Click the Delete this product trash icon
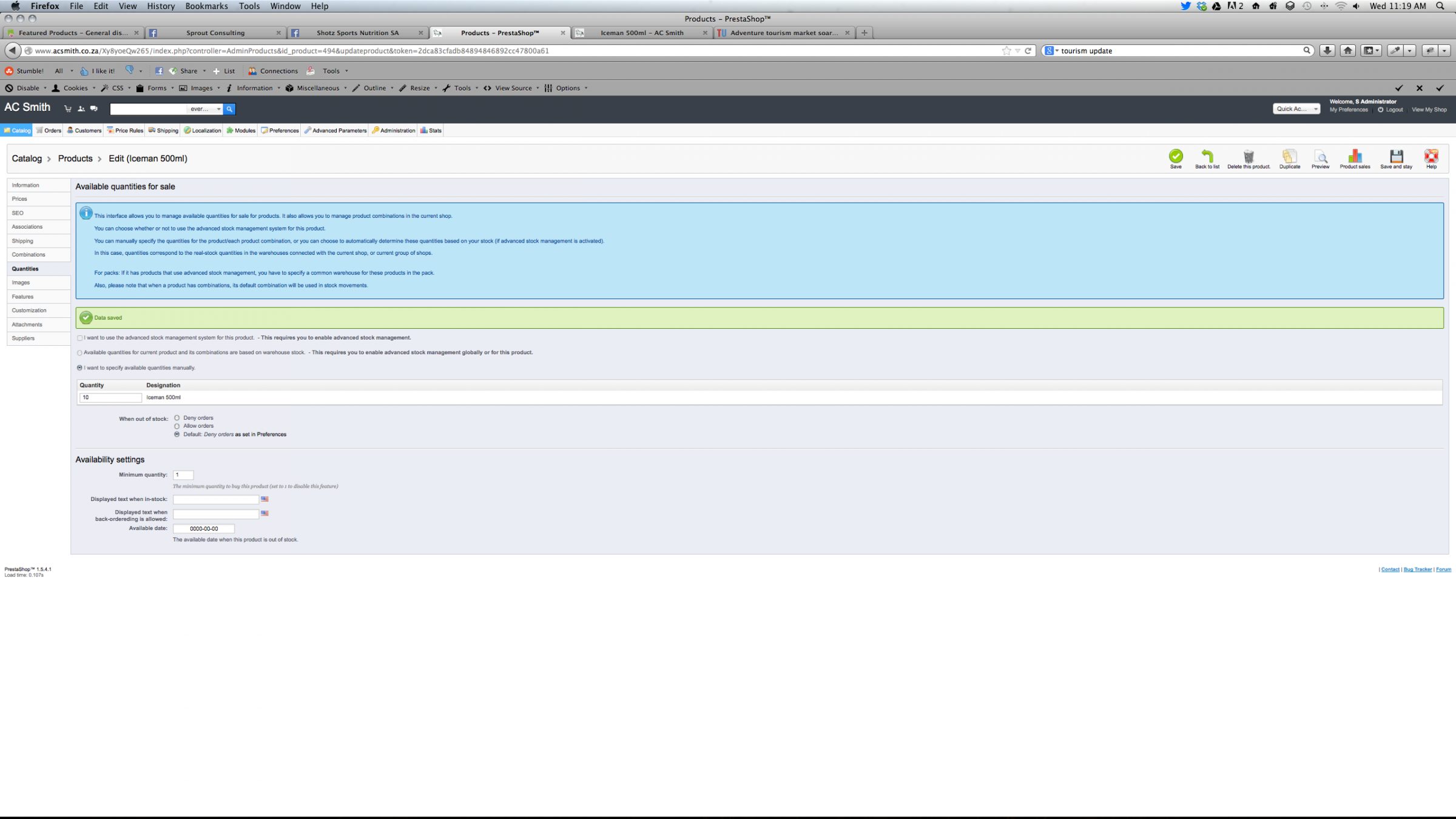This screenshot has height=819, width=1456. [1248, 157]
